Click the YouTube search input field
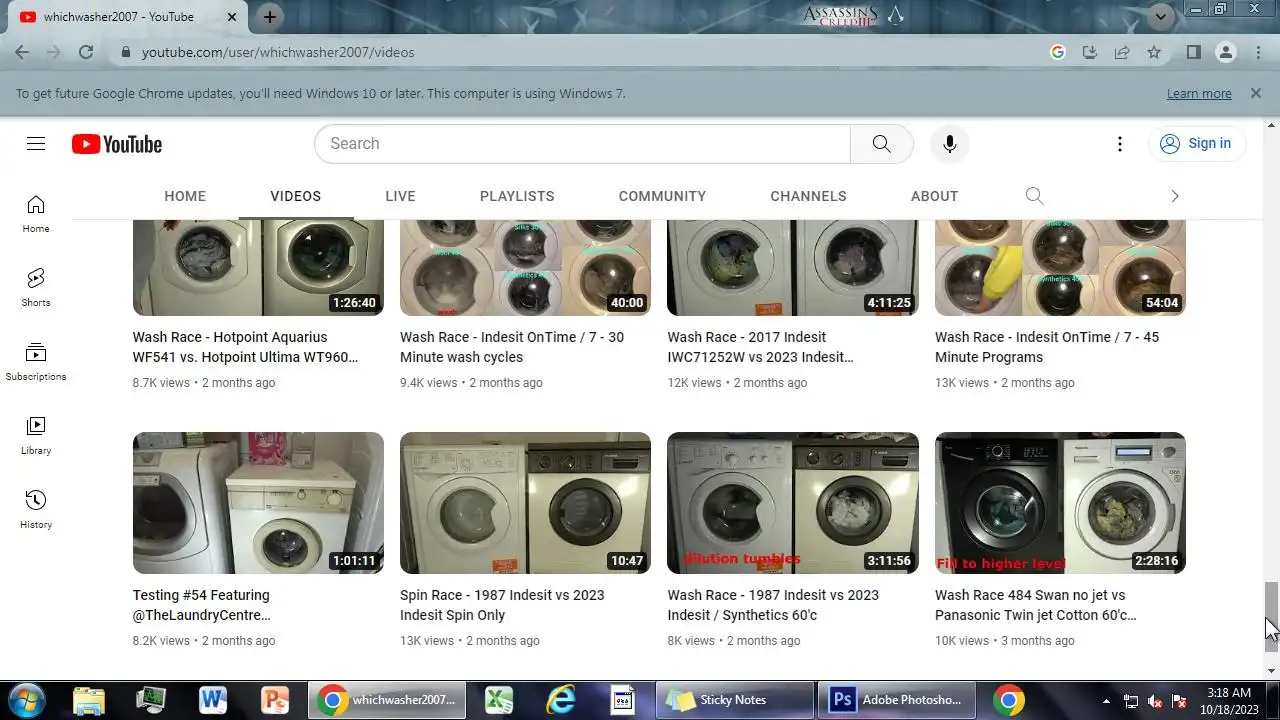This screenshot has height=720, width=1280. click(582, 144)
